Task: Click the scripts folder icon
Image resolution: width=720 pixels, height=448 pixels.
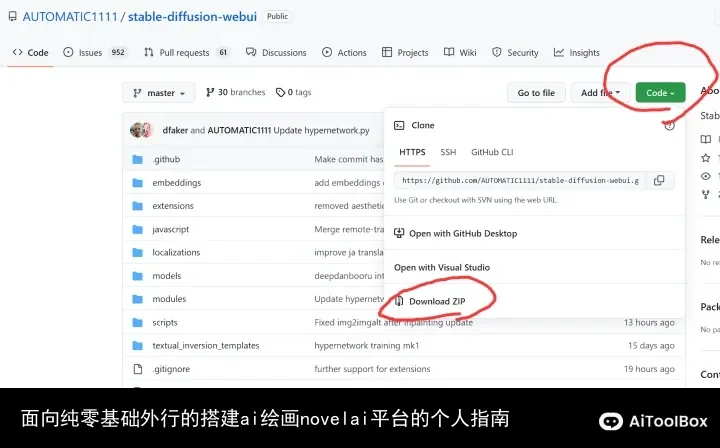Action: pyautogui.click(x=137, y=323)
